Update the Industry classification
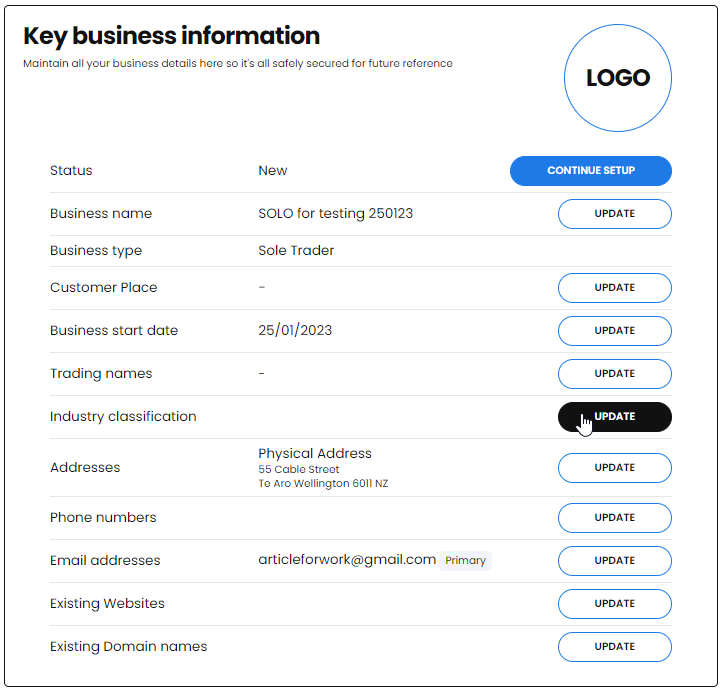This screenshot has width=722, height=692. (615, 417)
